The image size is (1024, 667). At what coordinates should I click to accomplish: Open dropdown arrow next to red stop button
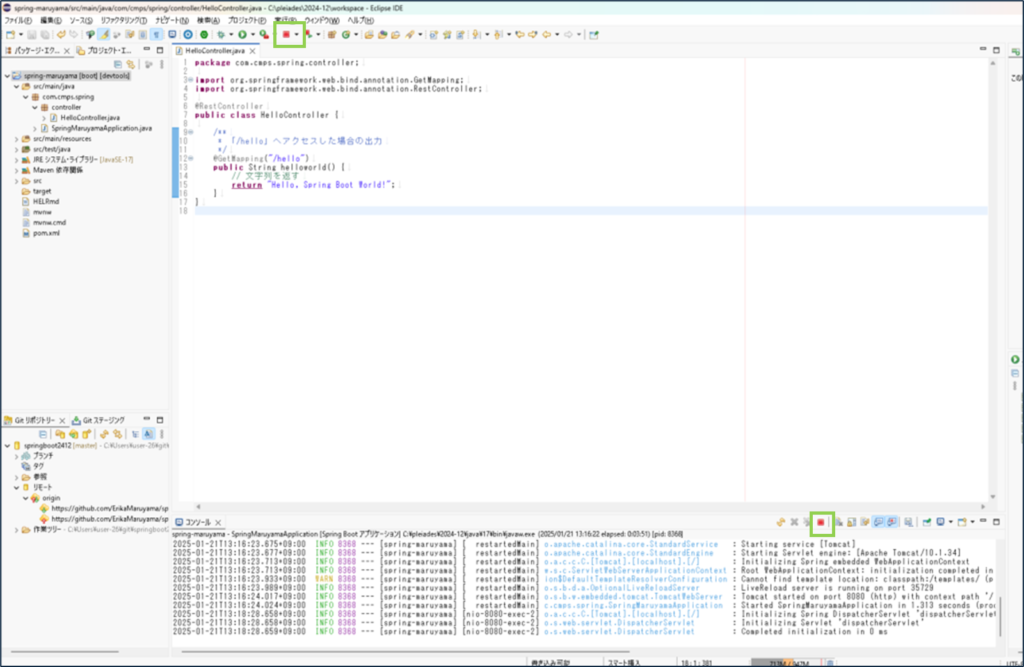click(x=297, y=35)
